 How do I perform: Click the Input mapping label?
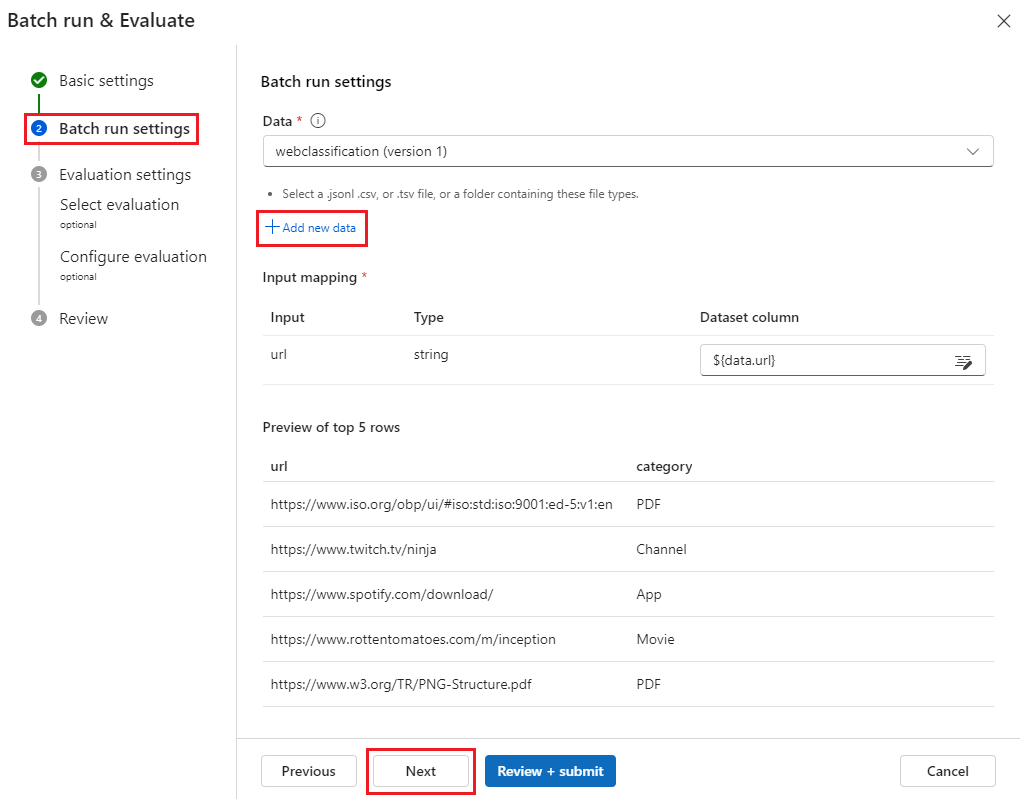pyautogui.click(x=309, y=277)
